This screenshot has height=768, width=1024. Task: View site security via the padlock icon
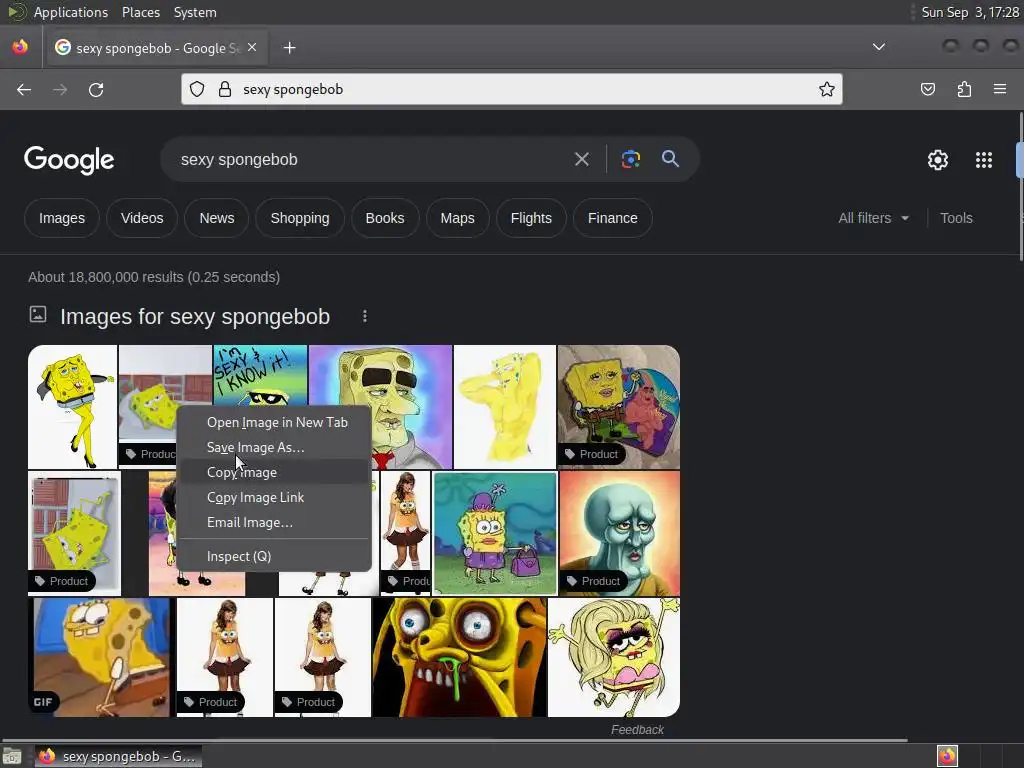[x=225, y=89]
